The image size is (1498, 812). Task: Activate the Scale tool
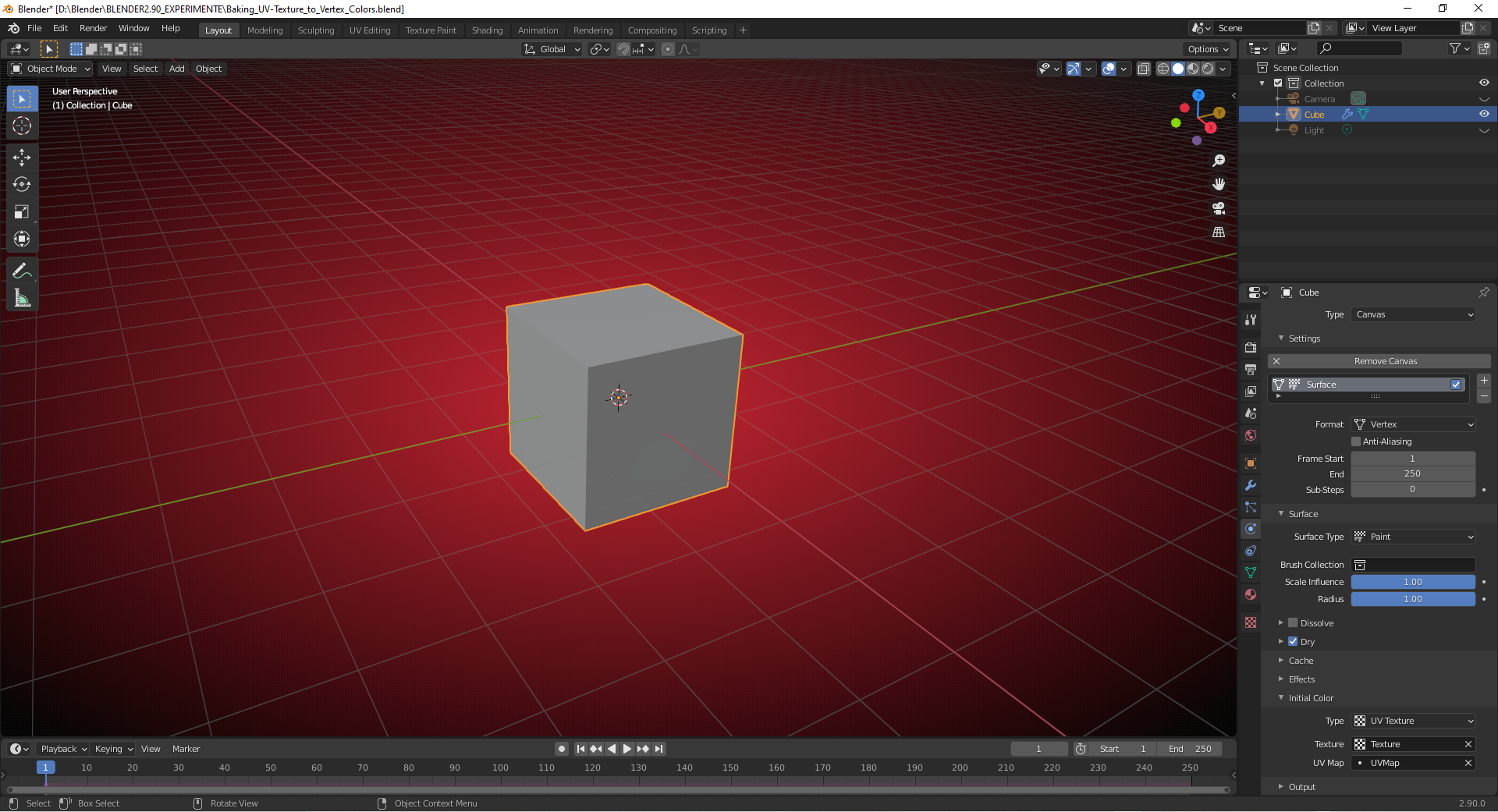22,212
